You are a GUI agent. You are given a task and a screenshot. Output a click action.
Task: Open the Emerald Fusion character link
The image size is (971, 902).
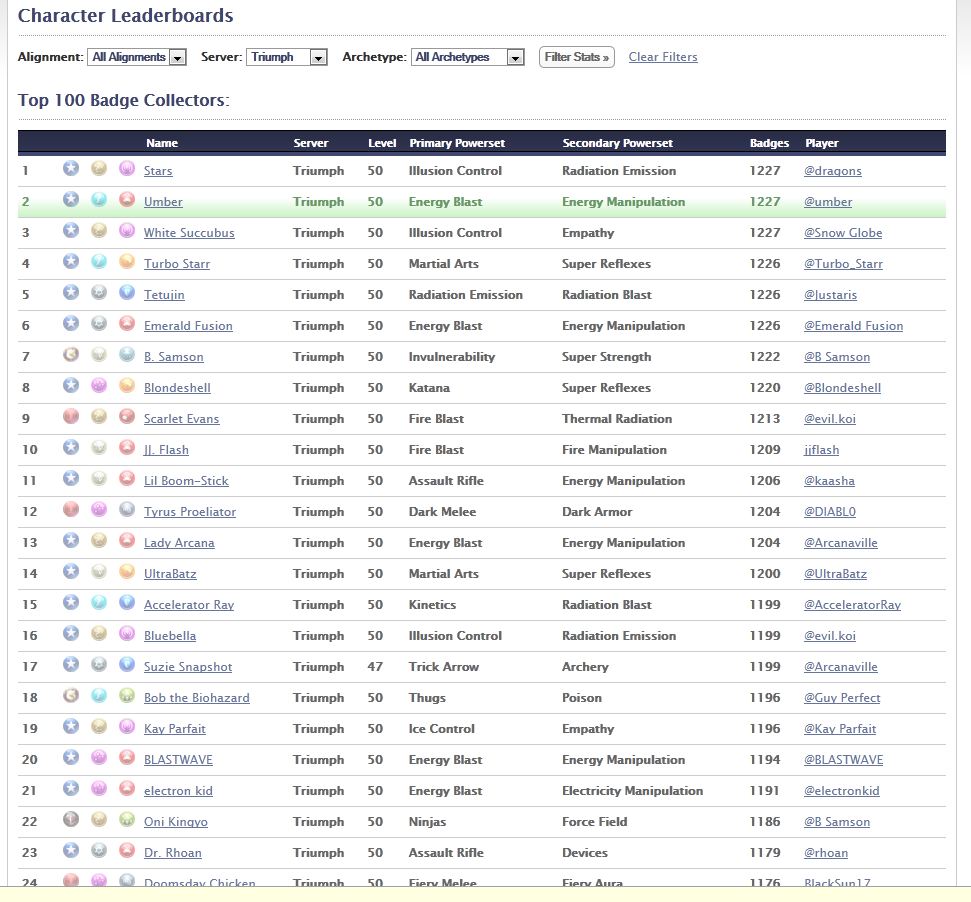click(x=188, y=326)
